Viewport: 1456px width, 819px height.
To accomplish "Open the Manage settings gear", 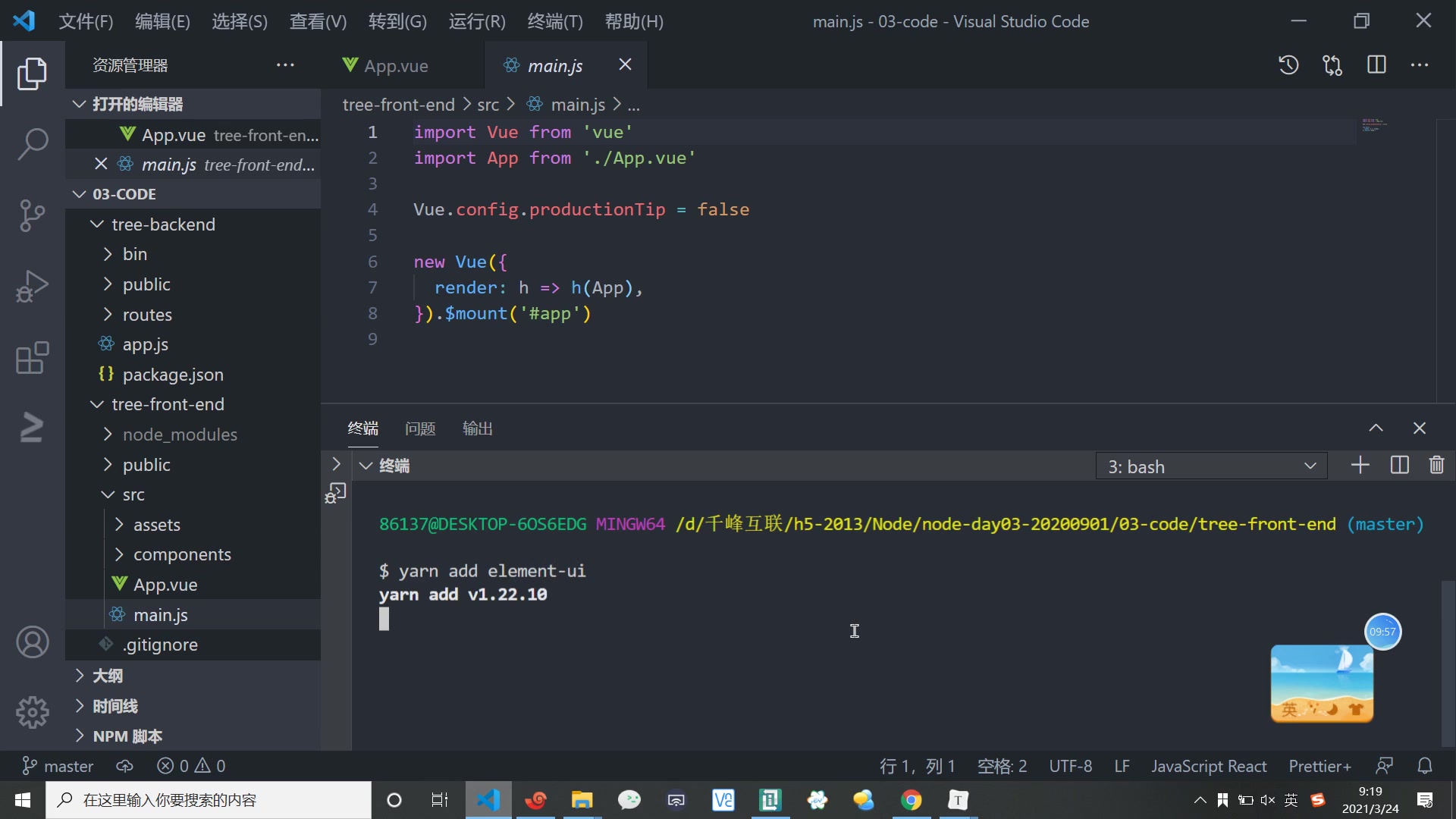I will (32, 712).
